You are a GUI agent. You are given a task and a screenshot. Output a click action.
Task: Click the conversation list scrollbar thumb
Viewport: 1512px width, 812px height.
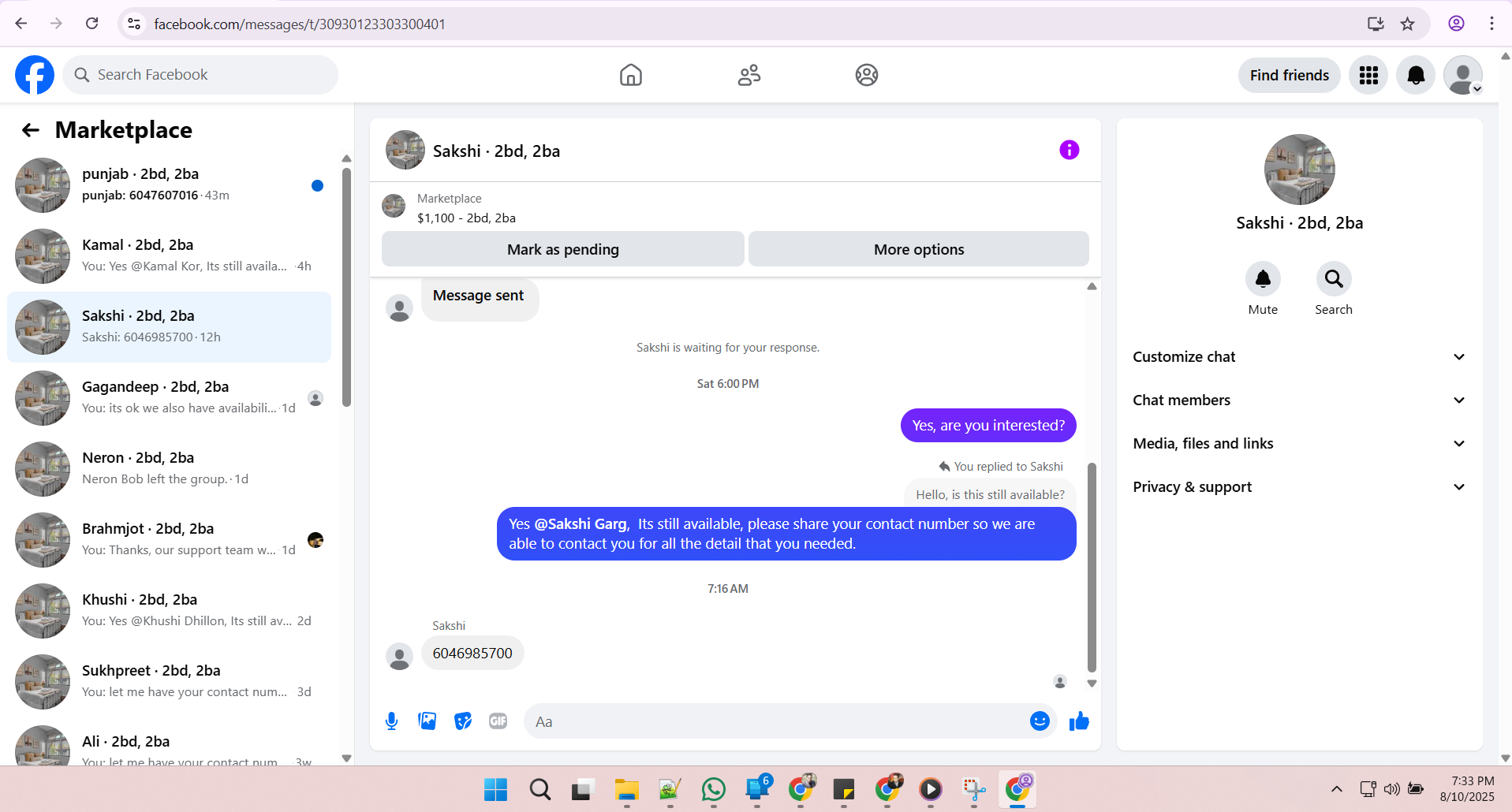tap(346, 288)
